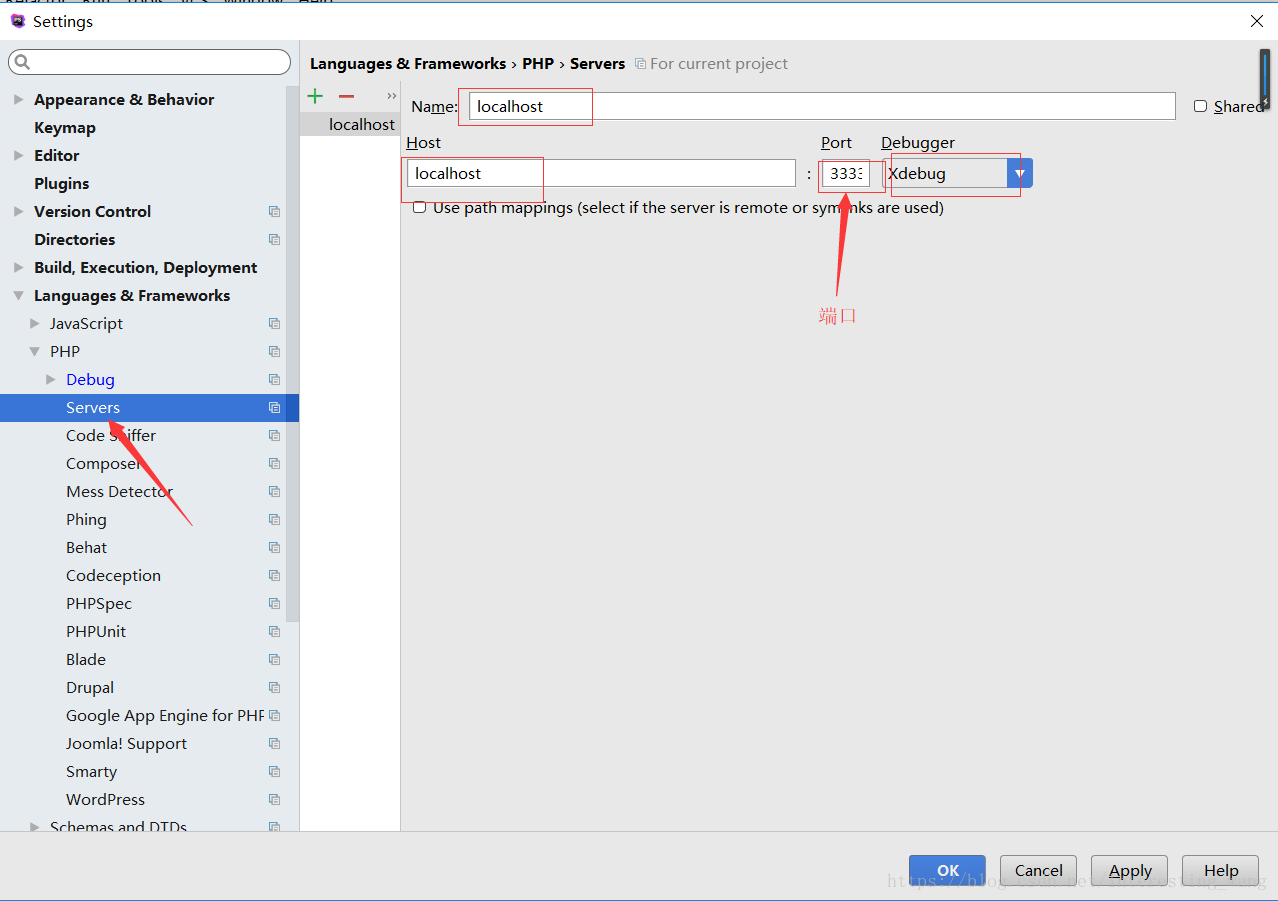Expand the Editor settings section
The height and width of the screenshot is (901, 1278).
coord(18,156)
